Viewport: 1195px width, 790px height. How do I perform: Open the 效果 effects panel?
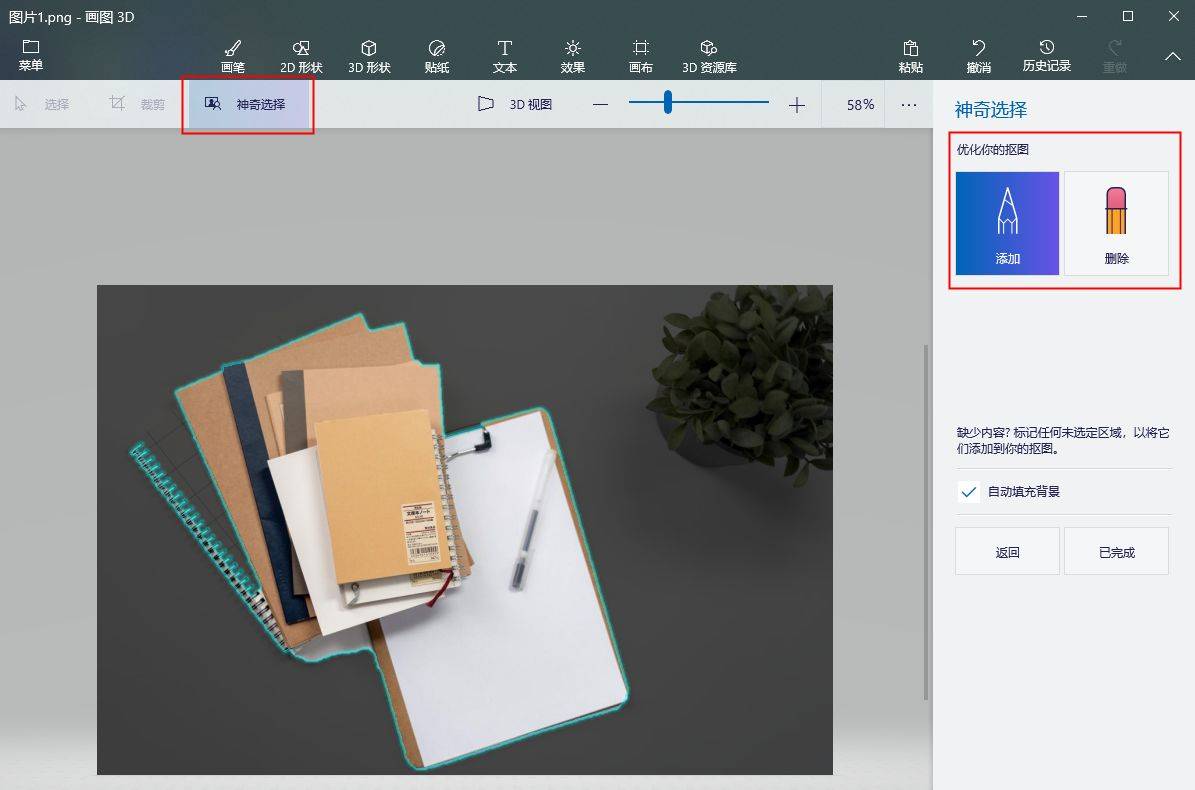pos(573,55)
